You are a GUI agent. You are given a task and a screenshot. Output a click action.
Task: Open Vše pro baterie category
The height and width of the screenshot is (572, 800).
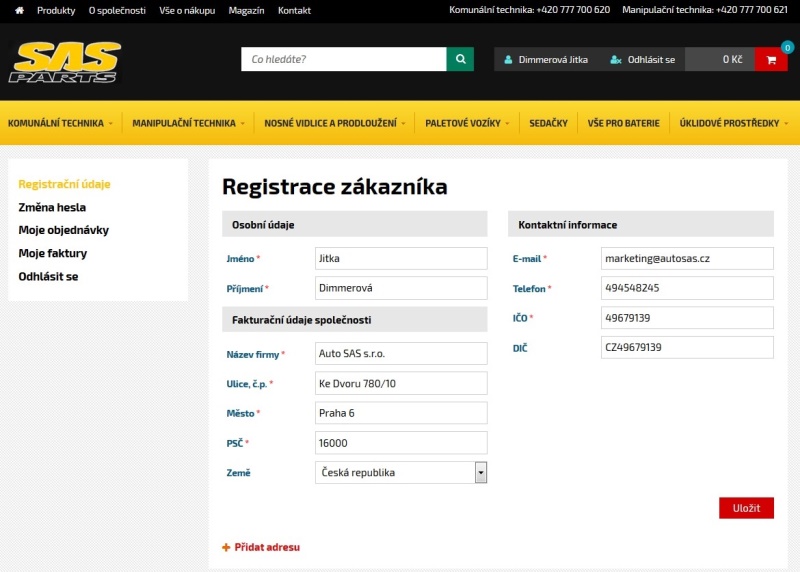623,123
